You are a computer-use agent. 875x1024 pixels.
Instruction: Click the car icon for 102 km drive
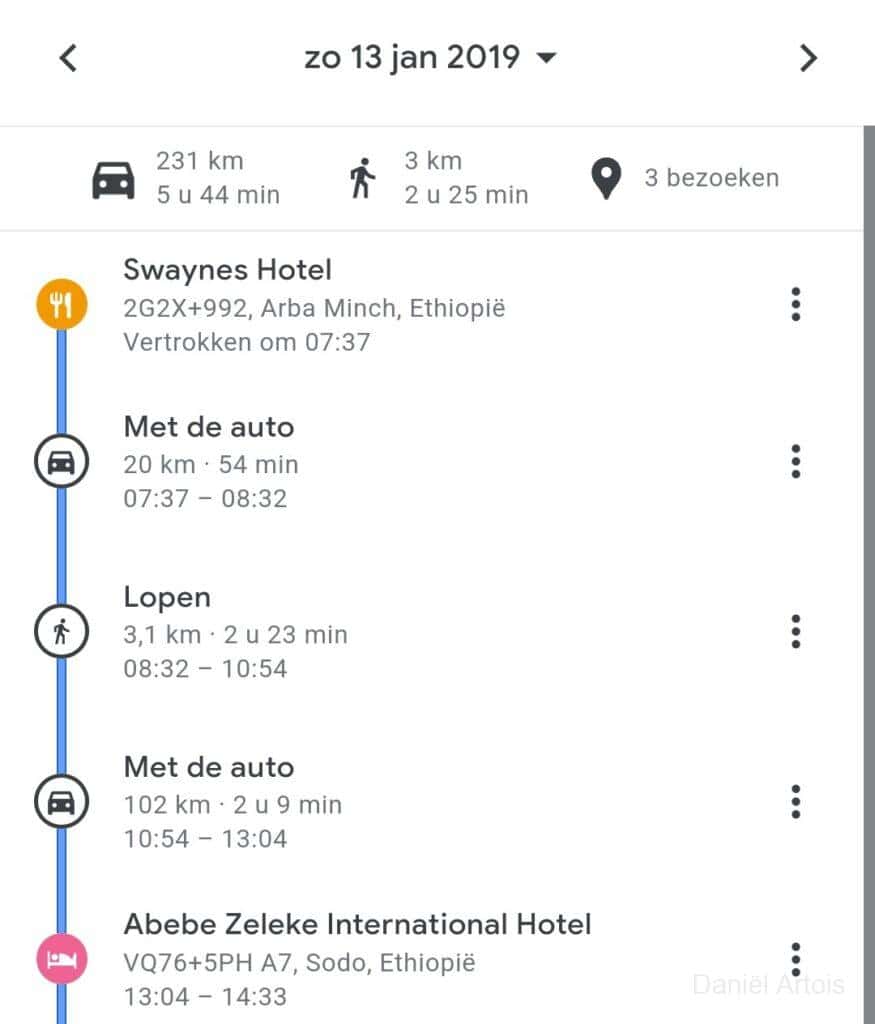click(x=62, y=802)
